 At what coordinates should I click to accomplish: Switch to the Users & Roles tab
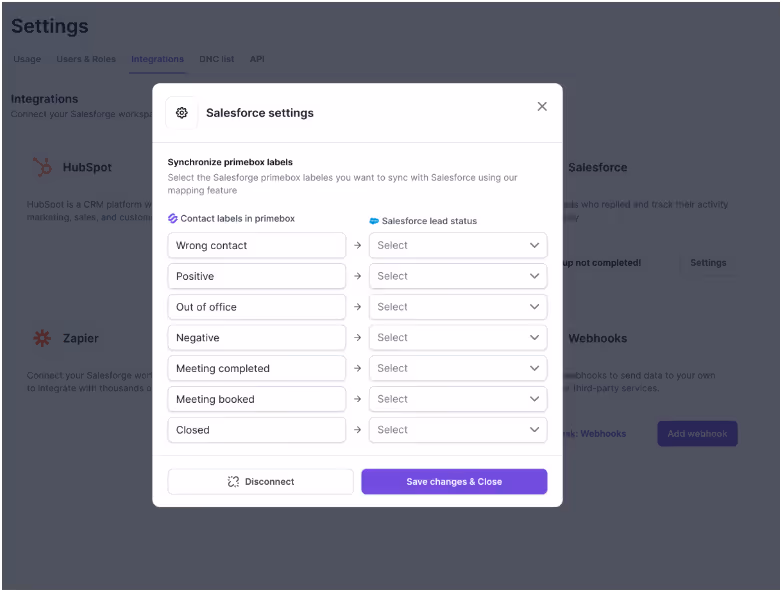[86, 59]
